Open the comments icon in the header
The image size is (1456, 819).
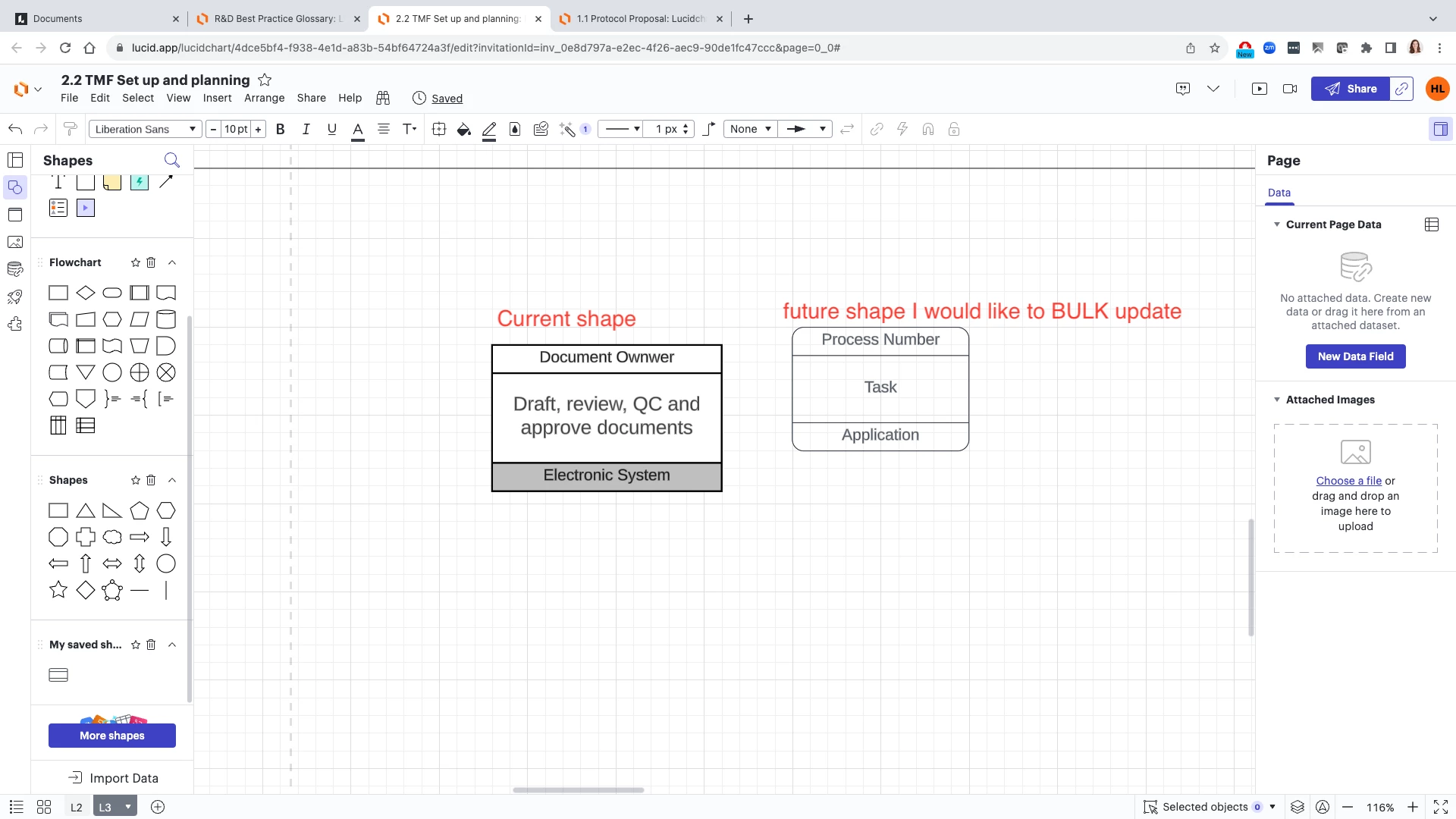point(1183,89)
